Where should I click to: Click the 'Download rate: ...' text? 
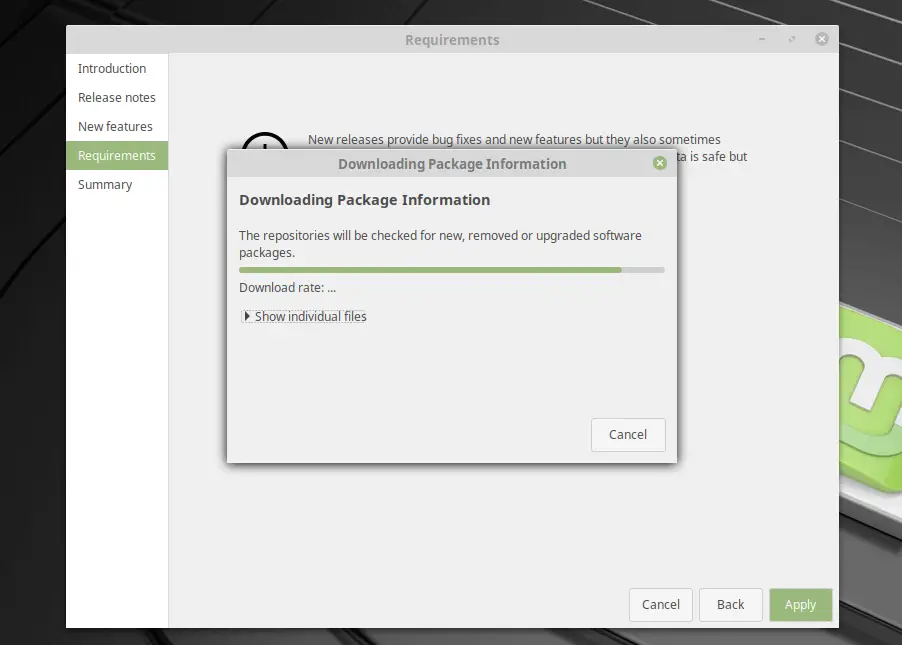(287, 288)
